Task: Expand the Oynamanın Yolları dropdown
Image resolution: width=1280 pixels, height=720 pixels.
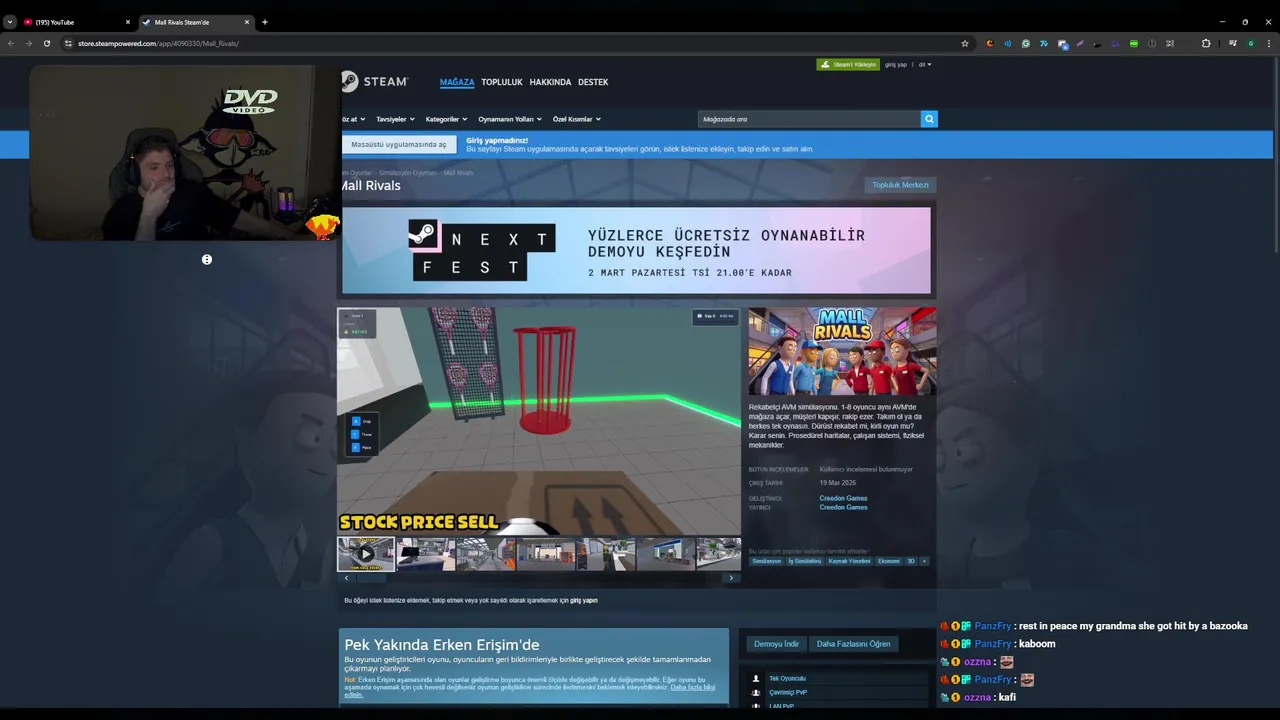Action: tap(510, 119)
